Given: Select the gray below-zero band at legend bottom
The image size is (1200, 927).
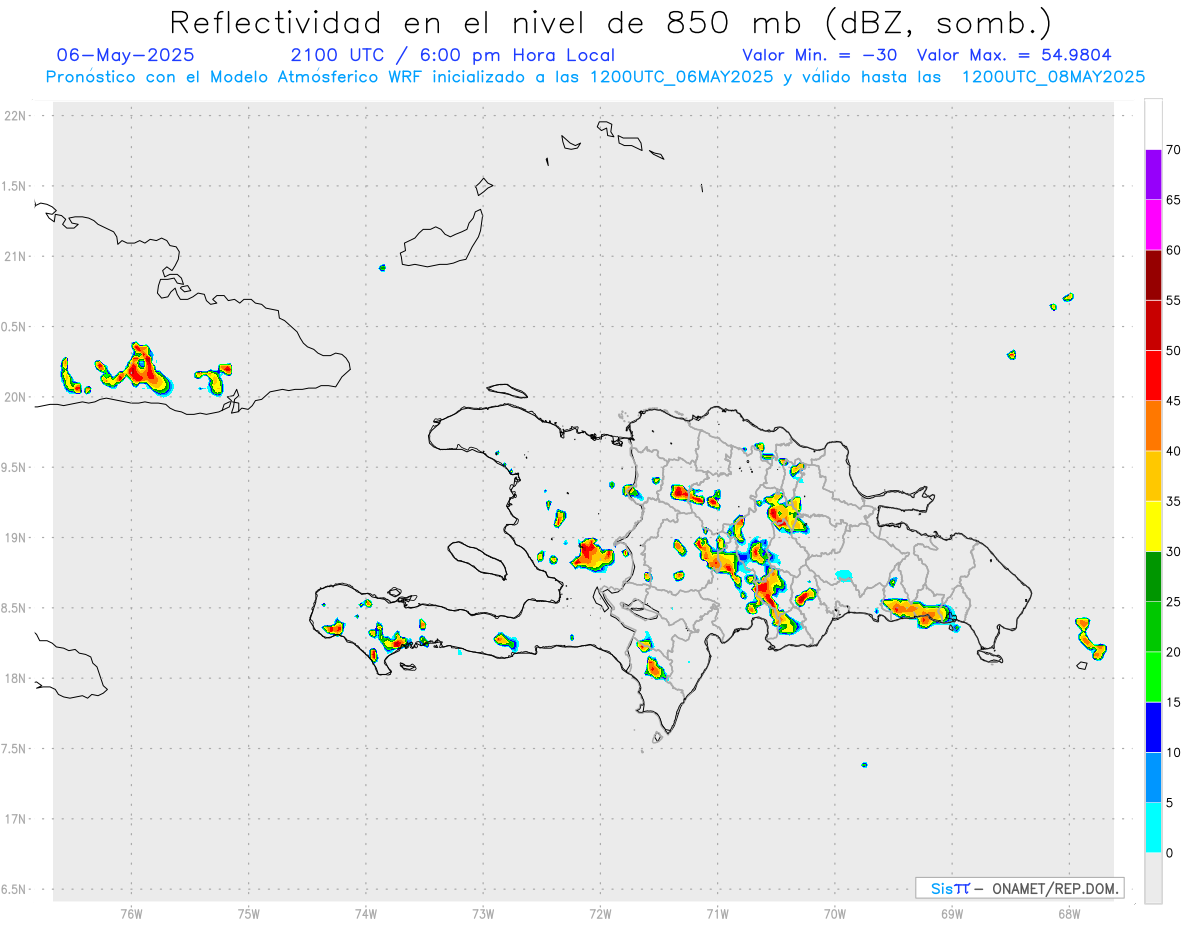Looking at the screenshot, I should coord(1153,878).
